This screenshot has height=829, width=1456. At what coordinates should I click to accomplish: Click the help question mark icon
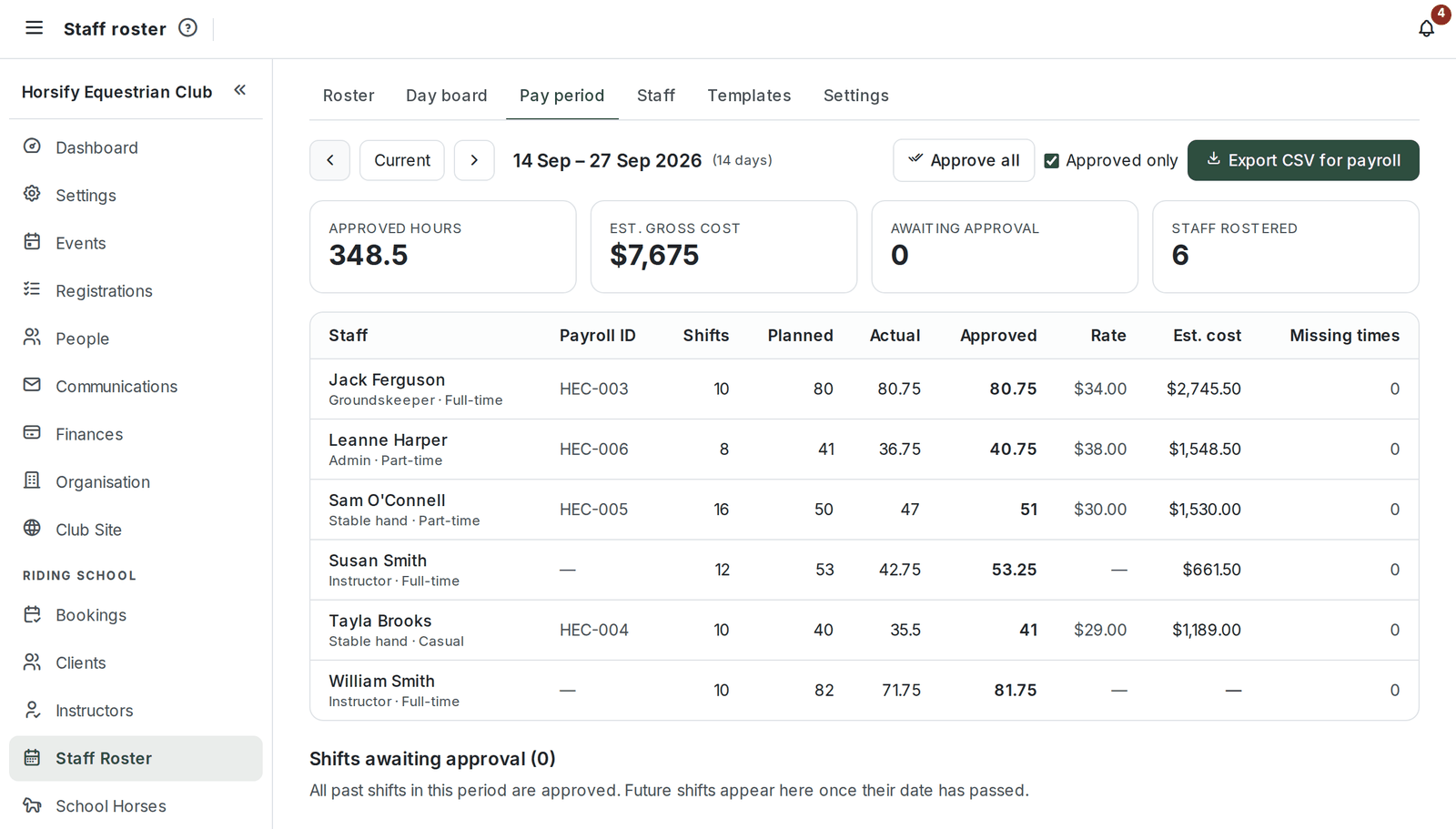click(187, 28)
